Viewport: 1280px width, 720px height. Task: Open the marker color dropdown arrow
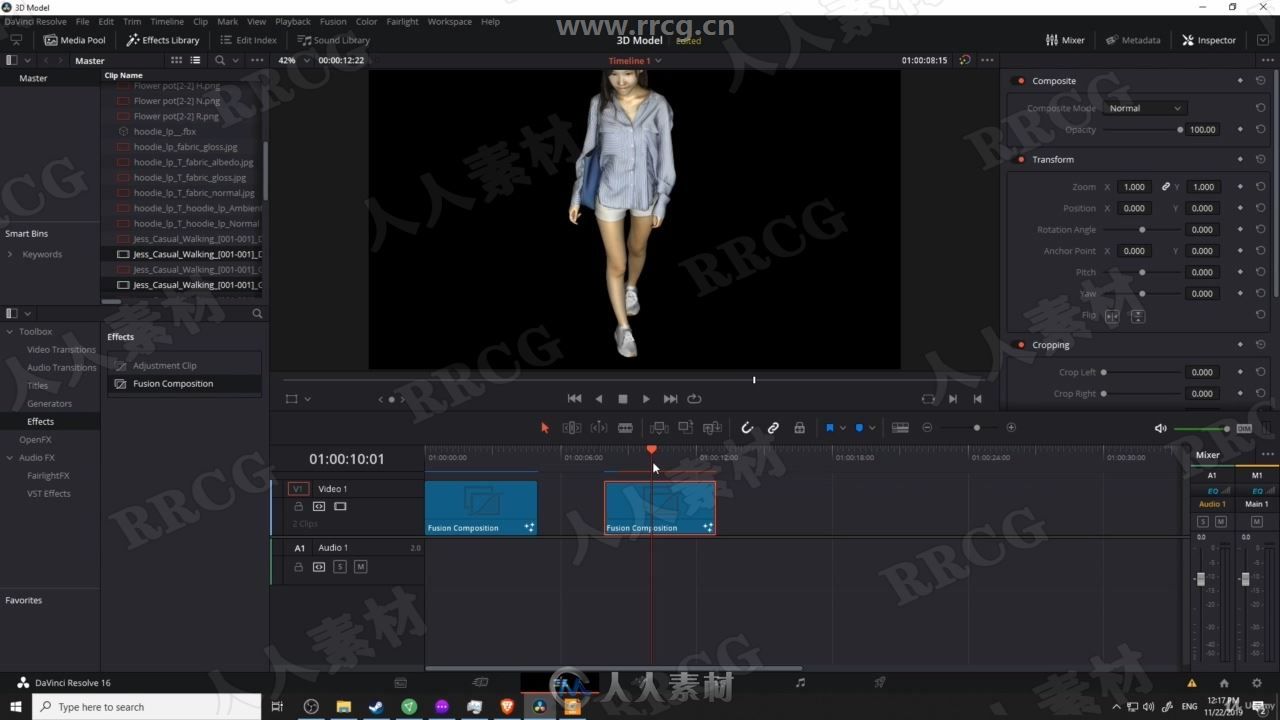click(x=872, y=428)
